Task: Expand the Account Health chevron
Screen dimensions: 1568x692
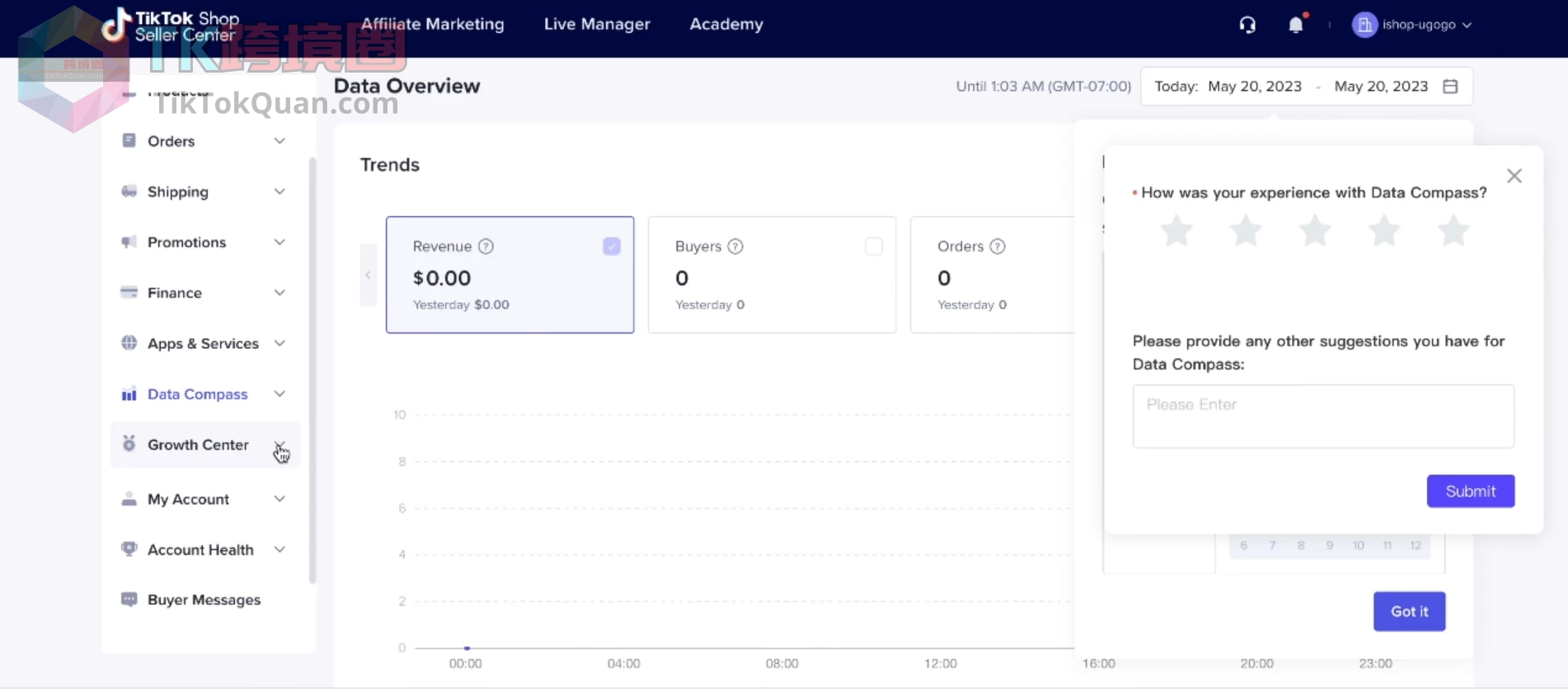Action: [x=279, y=549]
